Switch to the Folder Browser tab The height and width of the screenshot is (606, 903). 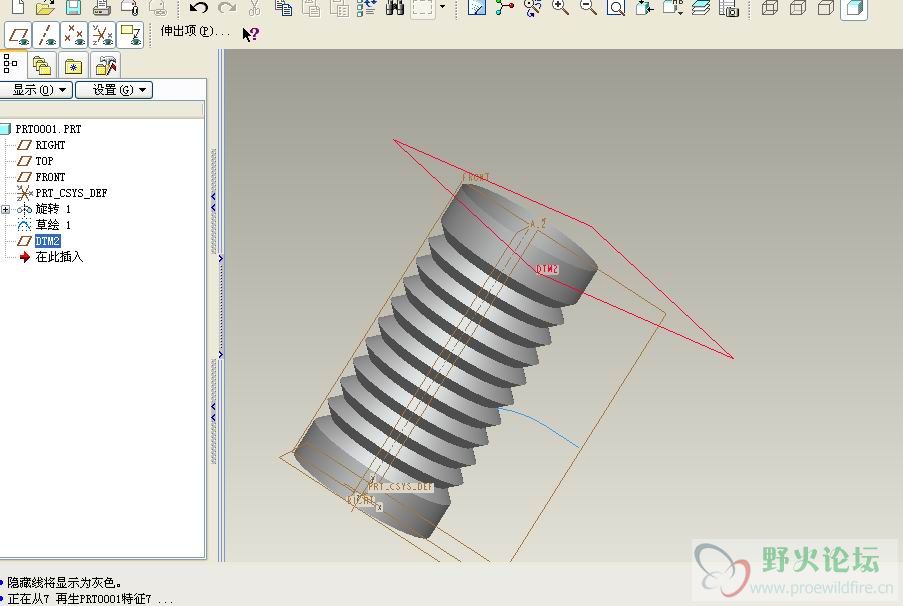point(41,65)
